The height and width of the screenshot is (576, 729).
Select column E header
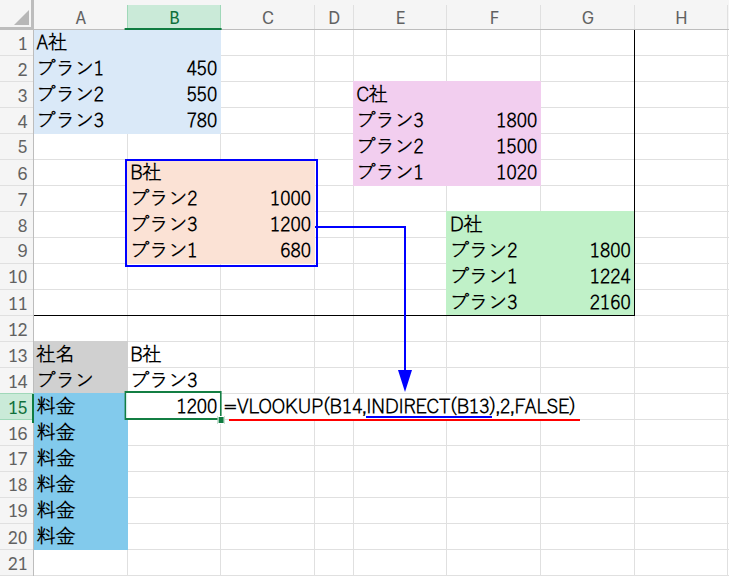click(400, 18)
